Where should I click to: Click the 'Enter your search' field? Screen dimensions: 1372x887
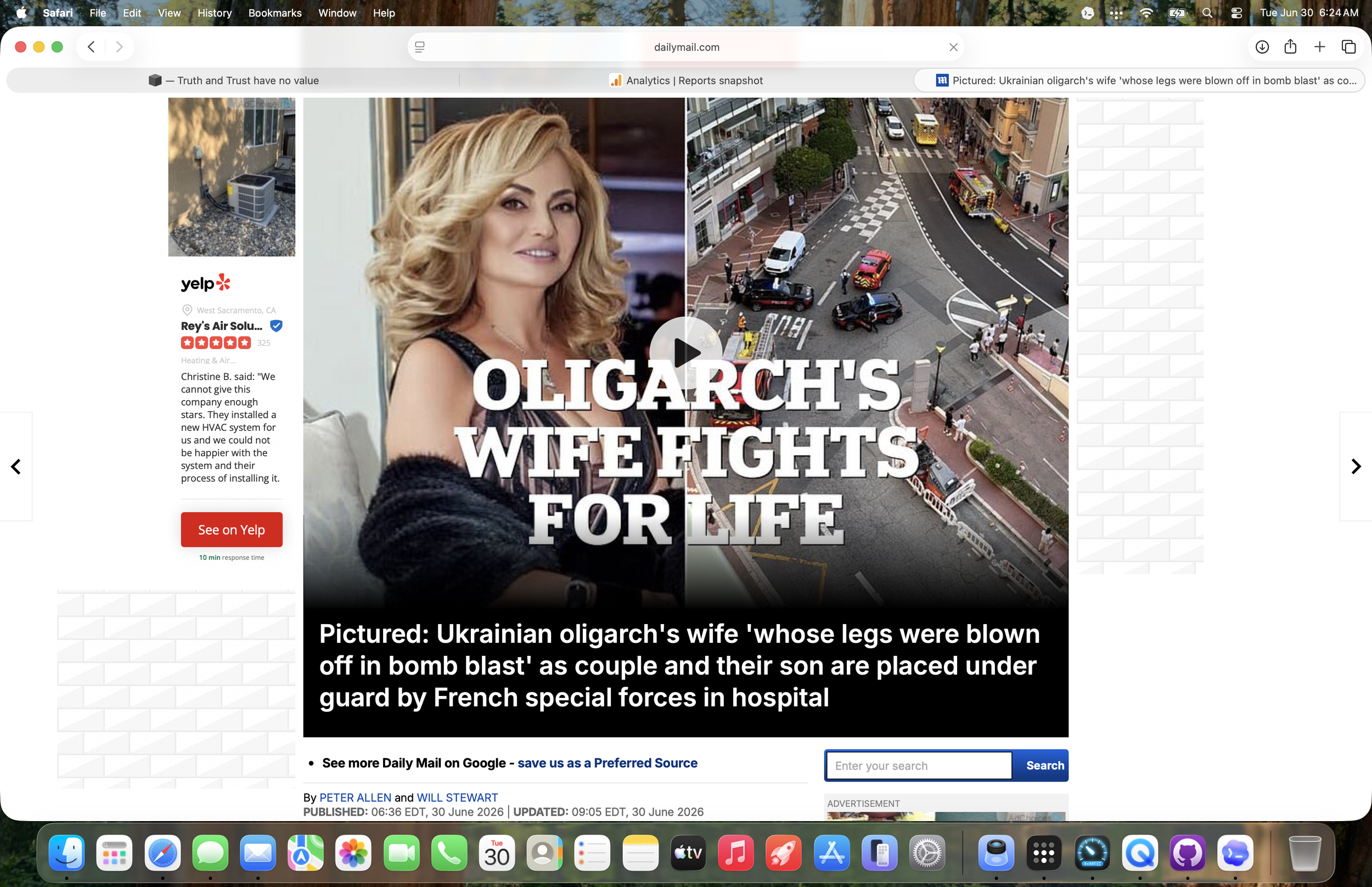pyautogui.click(x=919, y=766)
